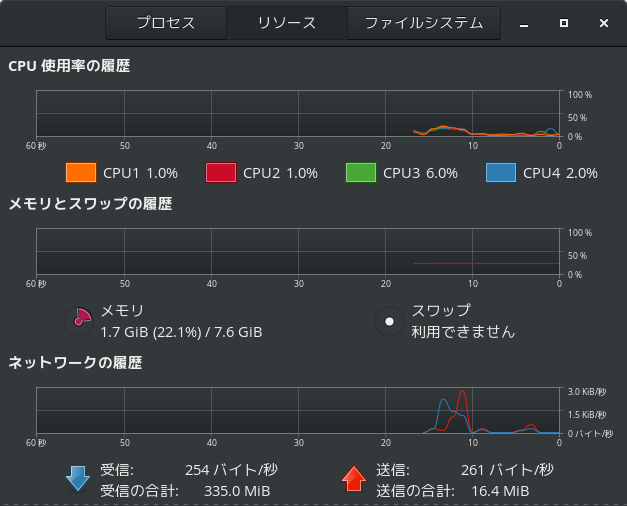This screenshot has height=506, width=627.
Task: Maximize the system monitor window
Action: 564,23
